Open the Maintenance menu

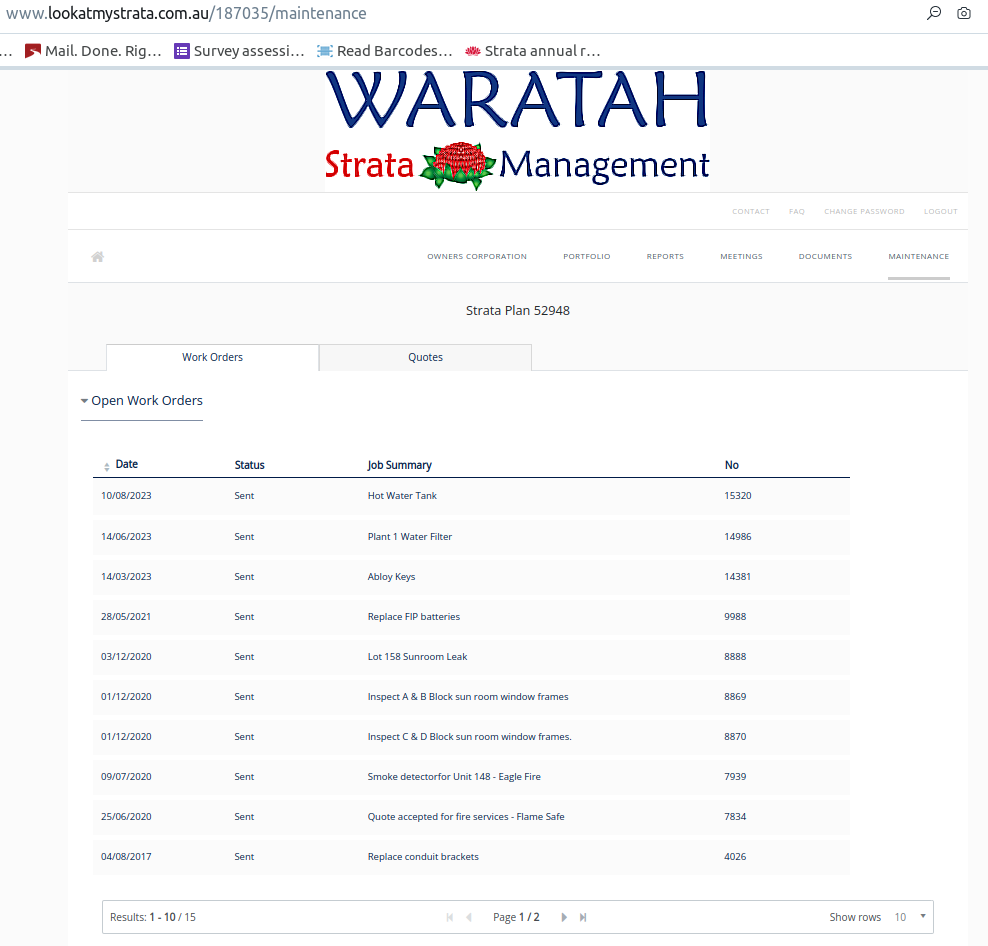919,257
